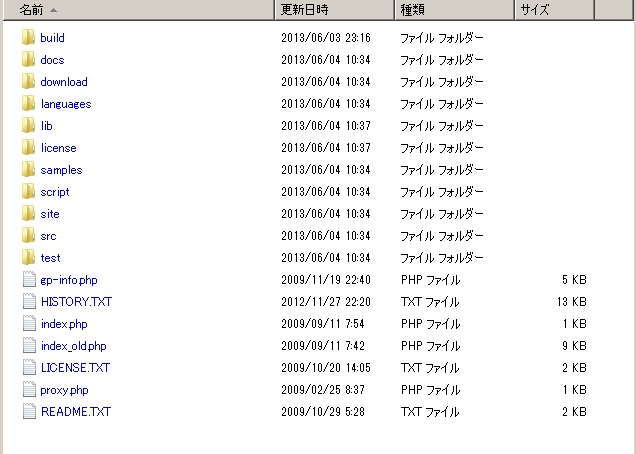Select the HISTORY.TXT file icon
The image size is (636, 454).
pos(28,302)
